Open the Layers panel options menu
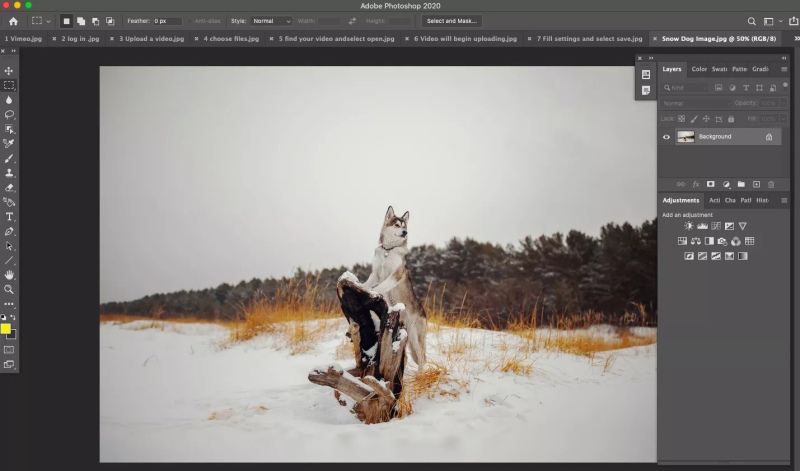 pos(783,69)
